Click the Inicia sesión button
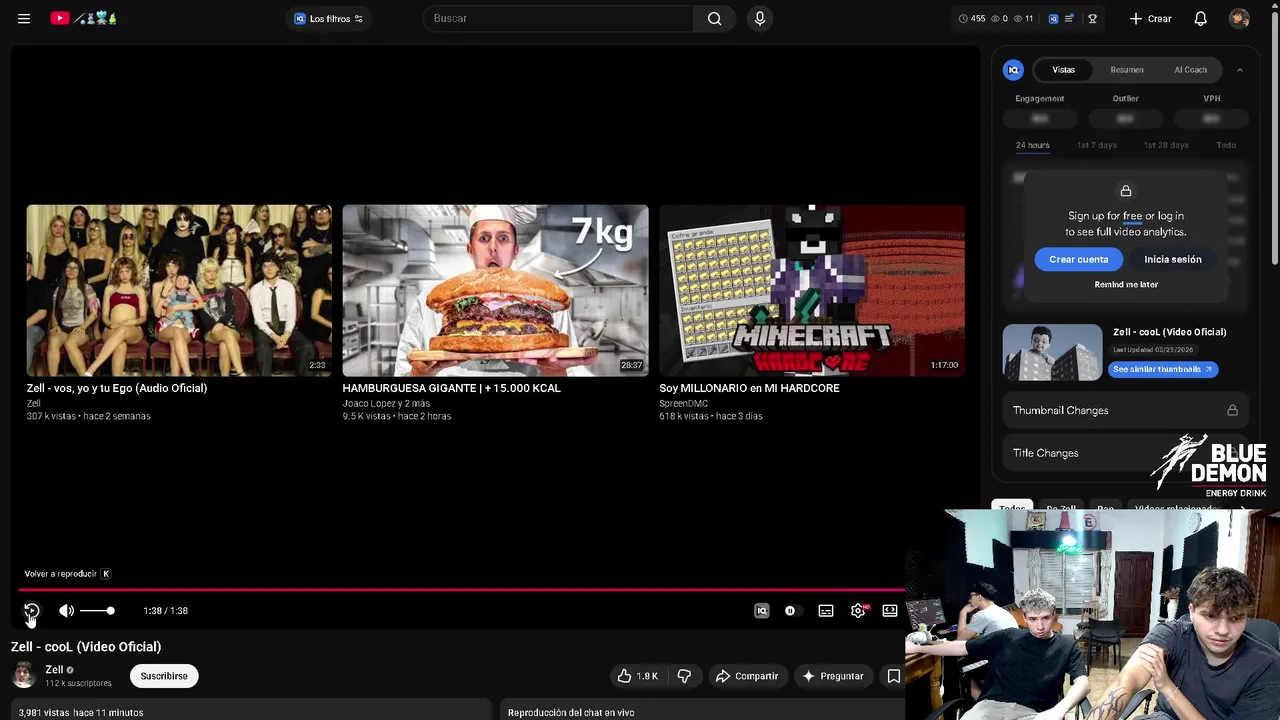The image size is (1280, 720). [x=1173, y=259]
